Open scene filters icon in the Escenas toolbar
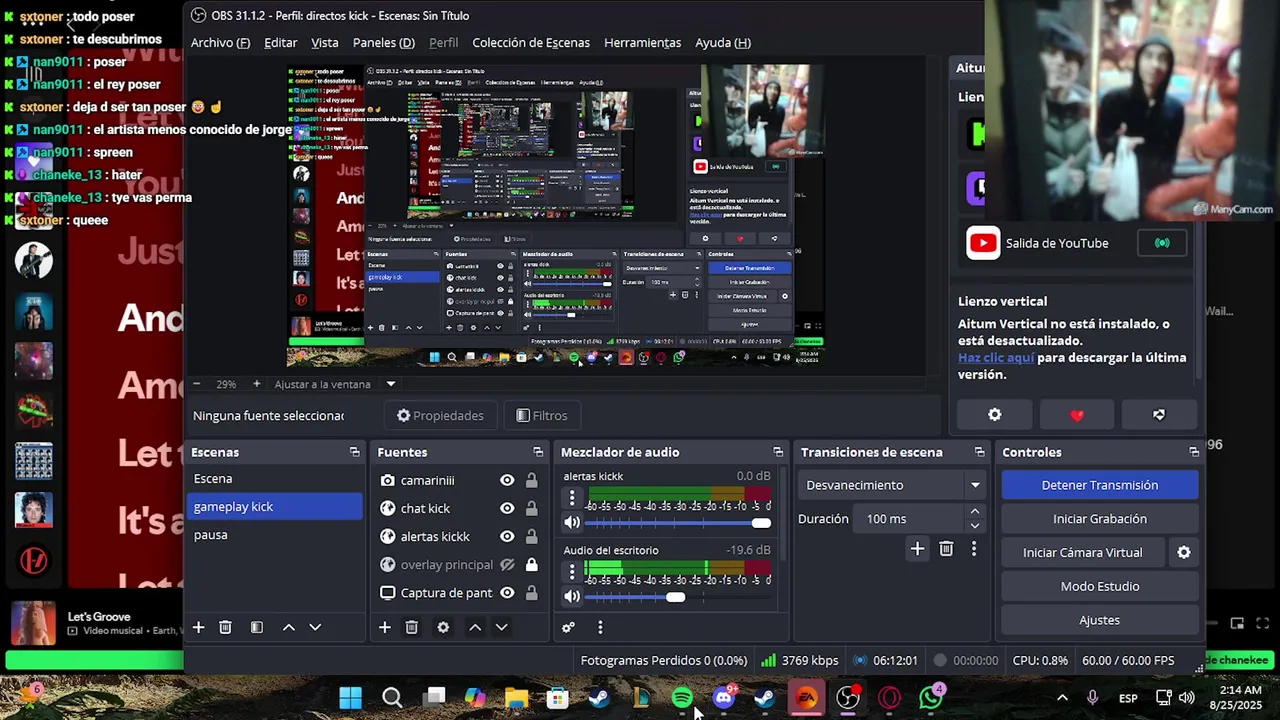Image resolution: width=1280 pixels, height=720 pixels. (257, 627)
